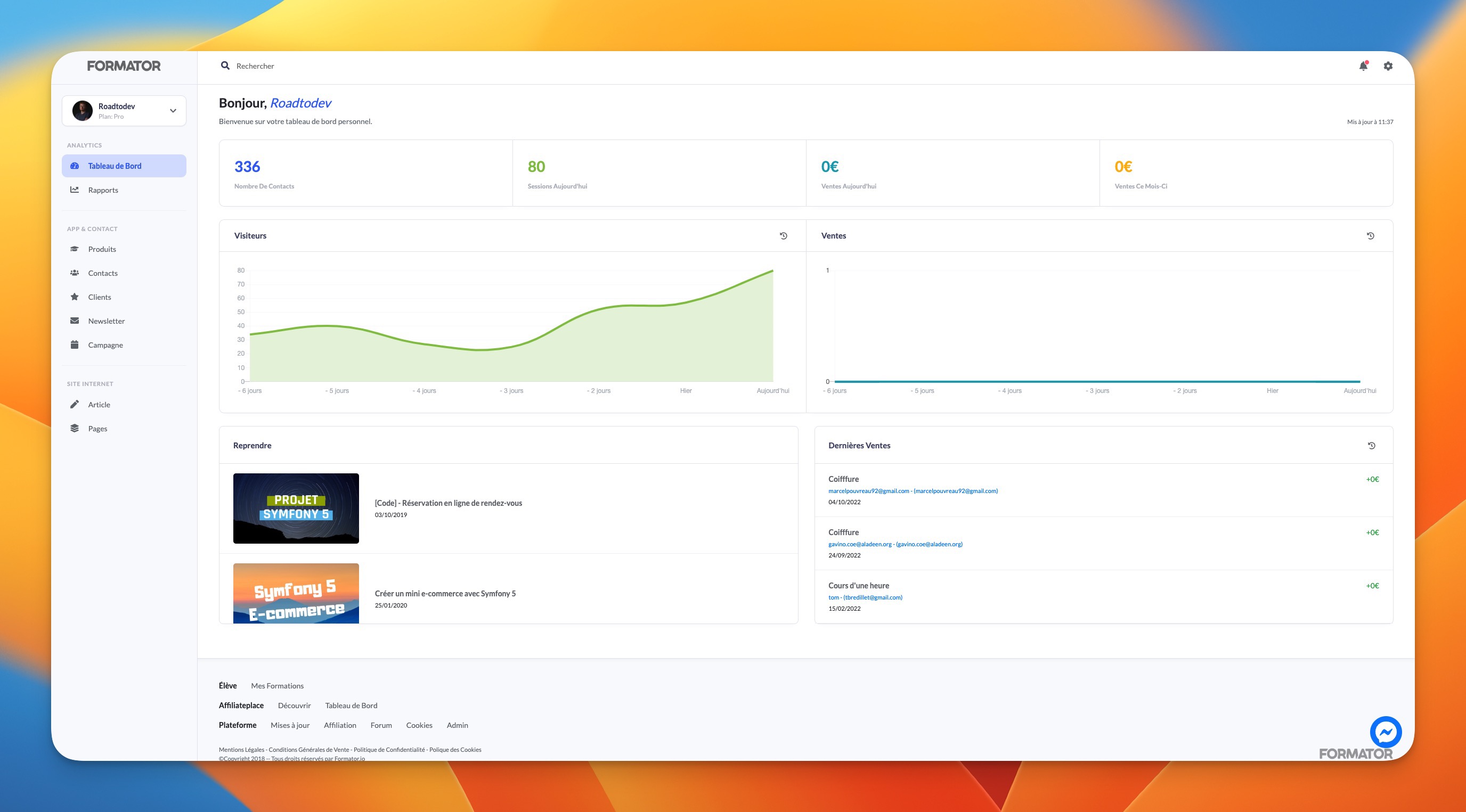The height and width of the screenshot is (812, 1466).
Task: Open Rapports in the sidebar
Action: click(103, 190)
